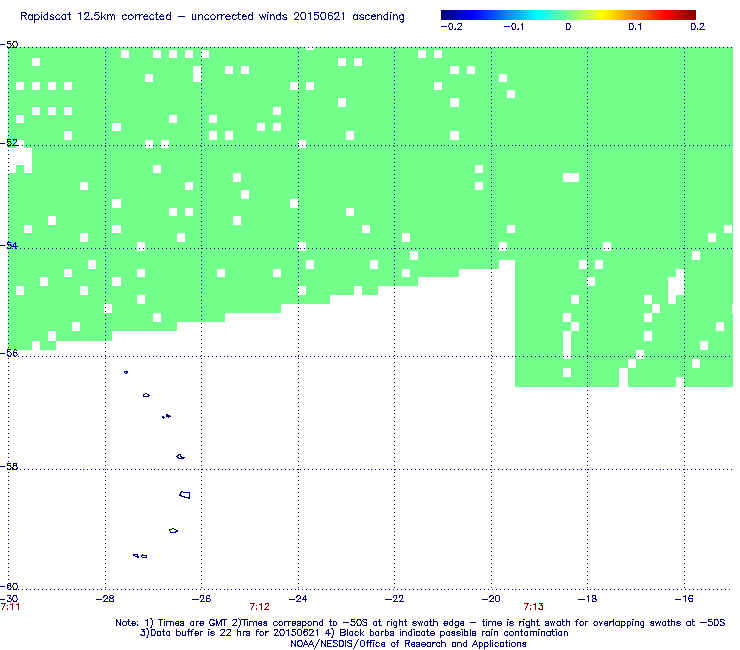Click the 'NOAA/NESDIS/Office of Research and Applications' credit
The width and height of the screenshot is (740, 650).
tap(408, 644)
